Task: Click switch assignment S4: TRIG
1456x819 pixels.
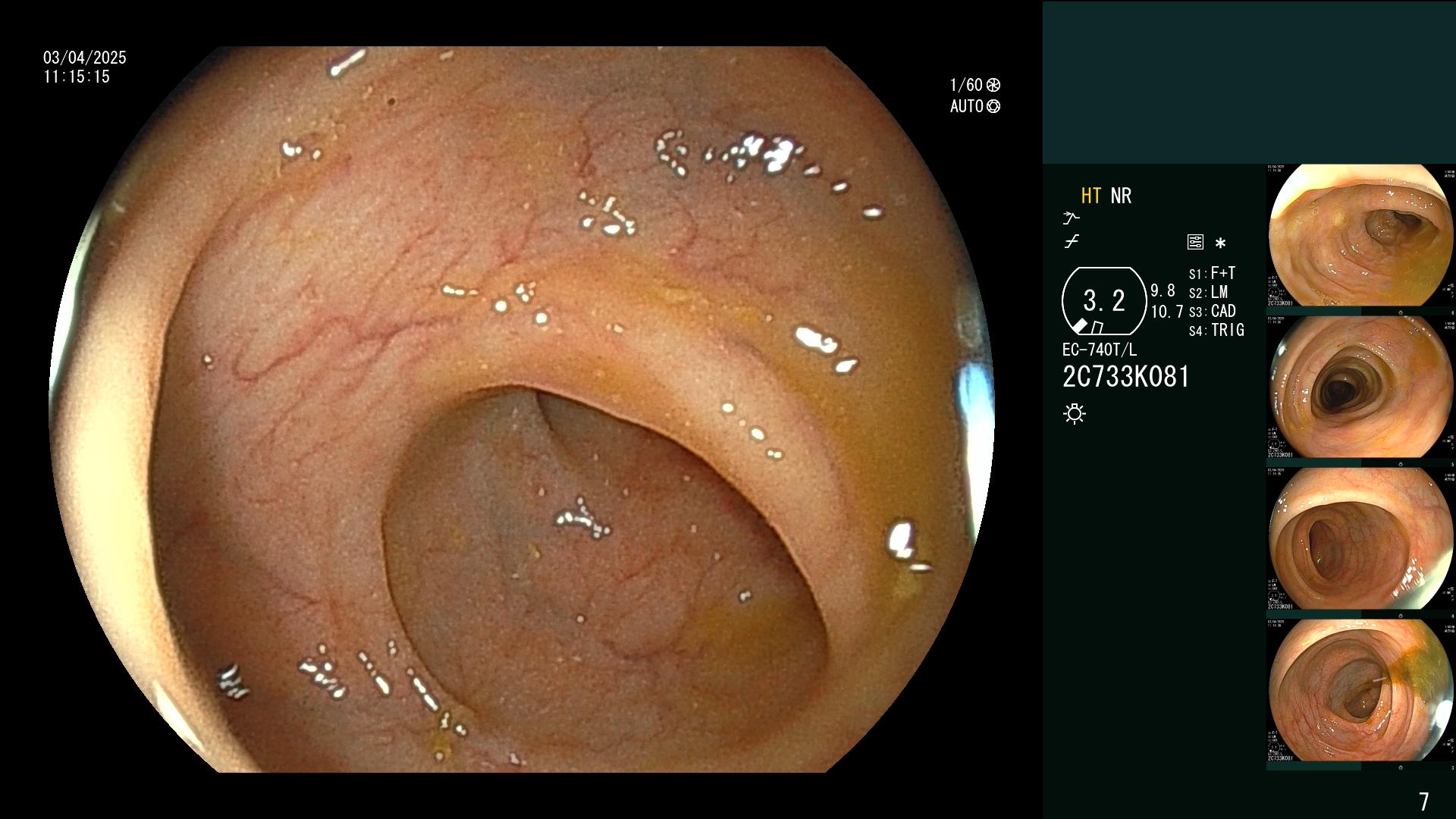Action: [1216, 331]
